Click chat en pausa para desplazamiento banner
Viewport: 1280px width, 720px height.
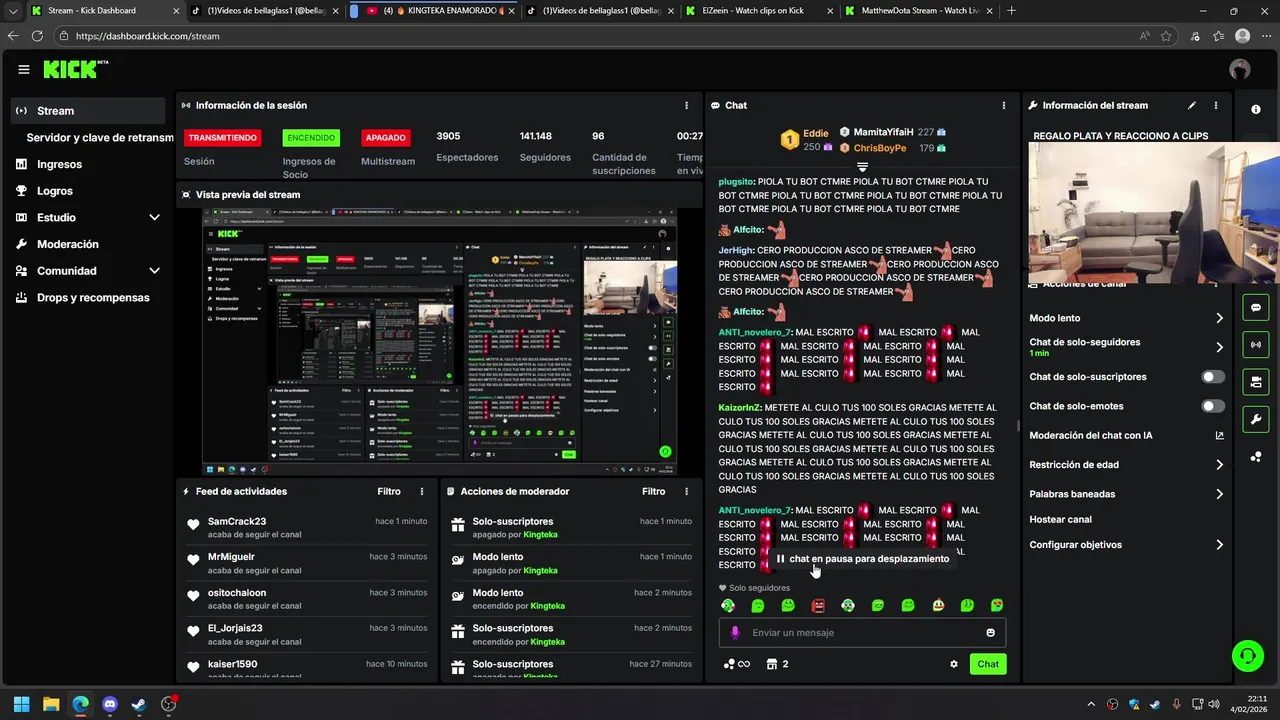862,559
